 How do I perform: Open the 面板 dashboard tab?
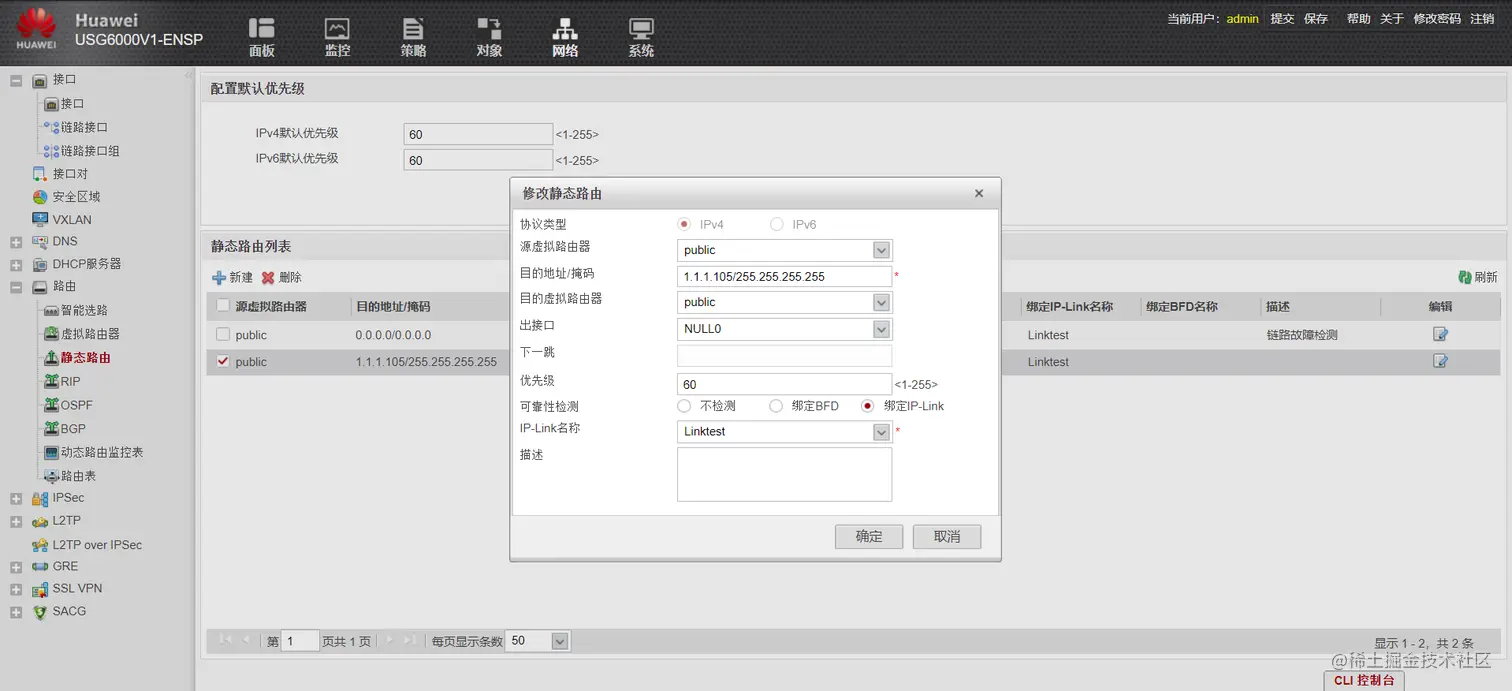click(262, 37)
